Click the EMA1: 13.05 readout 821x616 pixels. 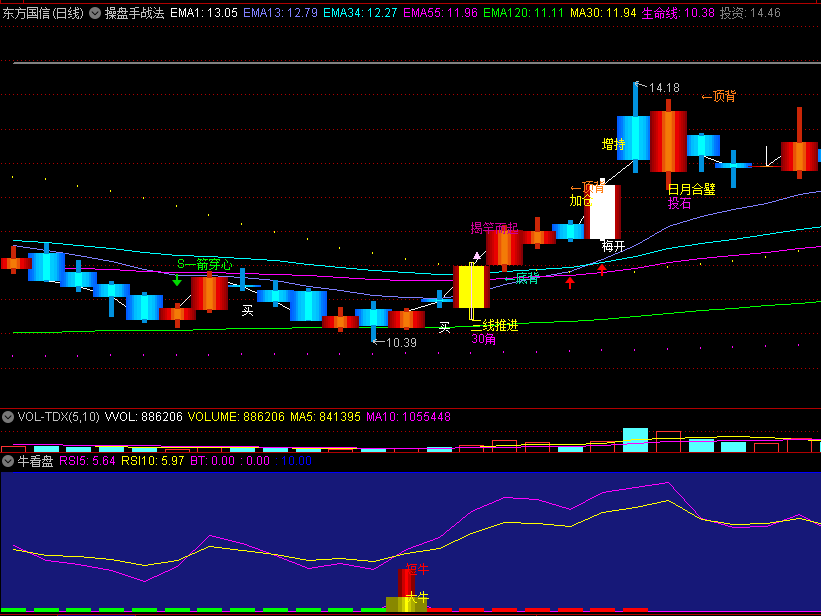tap(204, 13)
